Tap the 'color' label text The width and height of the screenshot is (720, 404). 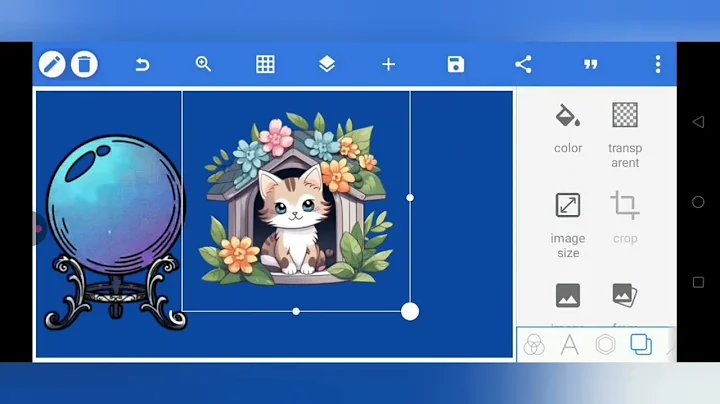pyautogui.click(x=568, y=148)
